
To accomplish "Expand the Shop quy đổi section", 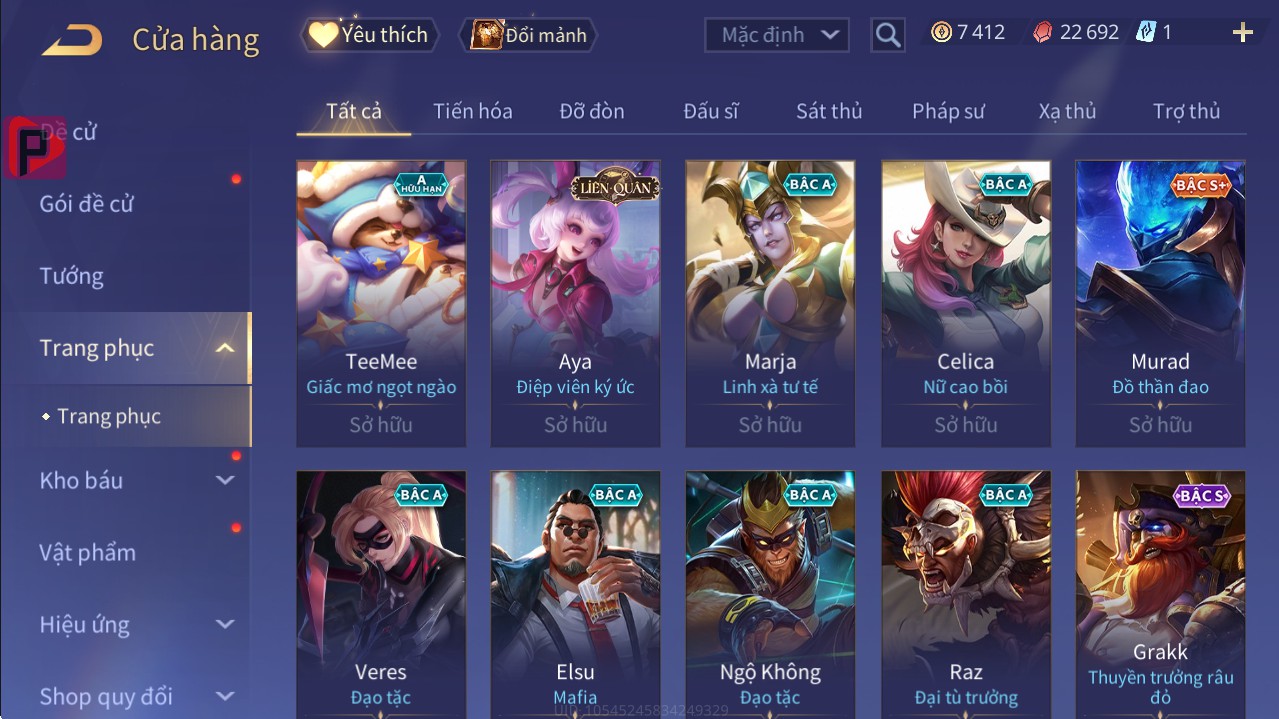I will [x=226, y=696].
